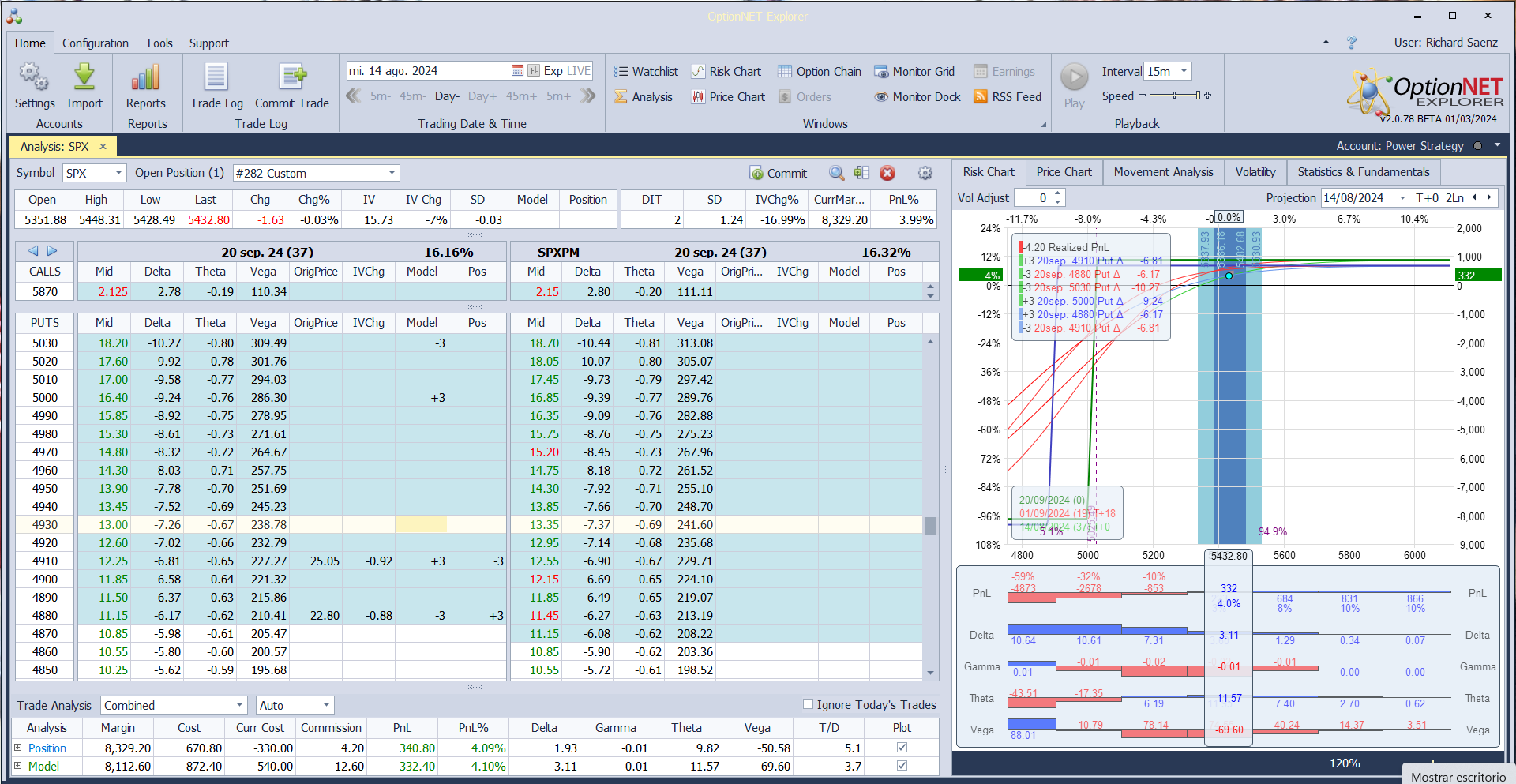Click the red delete position icon
Screen dimensions: 1516x784
887,173
